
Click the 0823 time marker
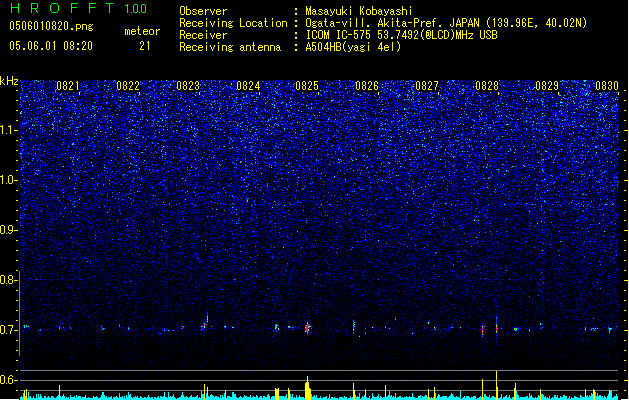coord(188,86)
